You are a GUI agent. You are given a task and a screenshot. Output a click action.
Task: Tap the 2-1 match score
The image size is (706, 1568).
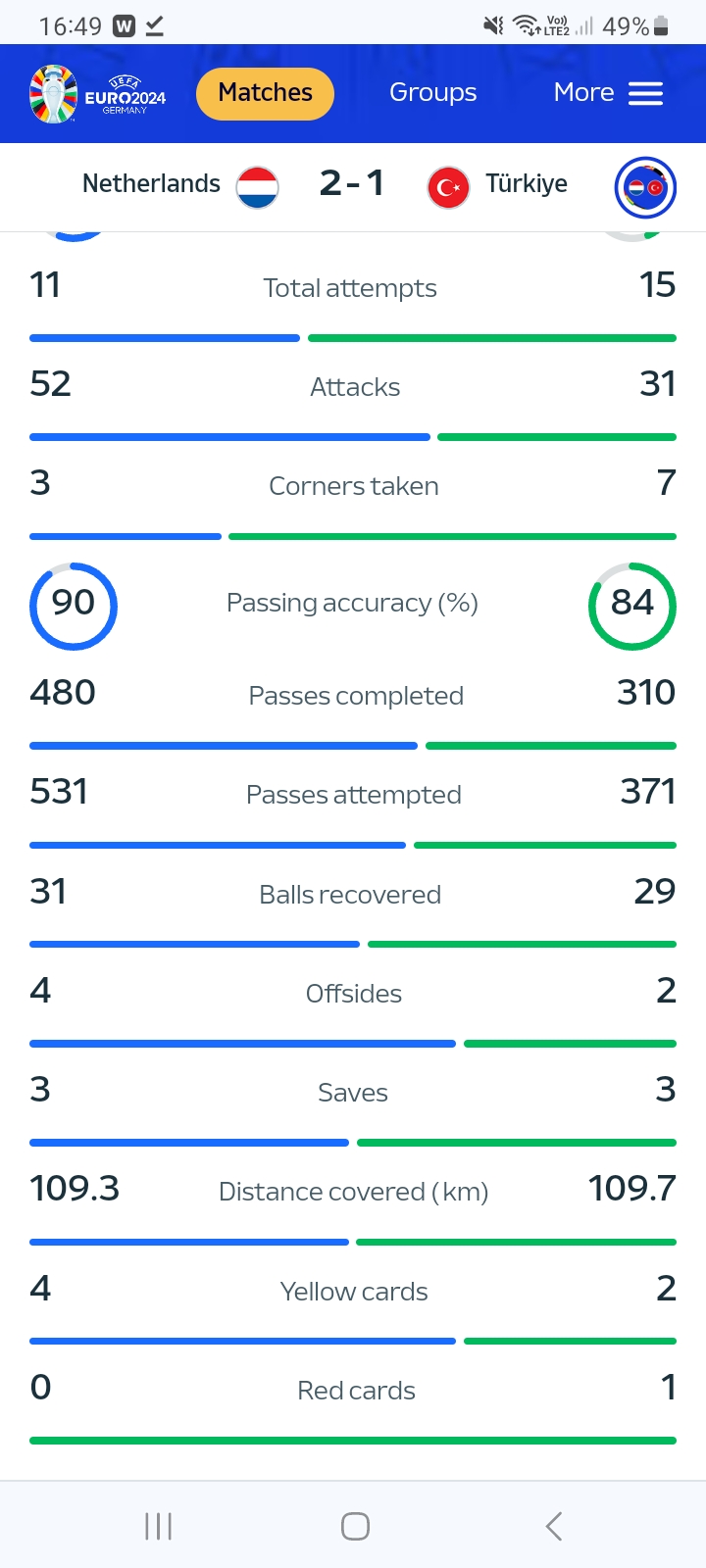(x=352, y=183)
